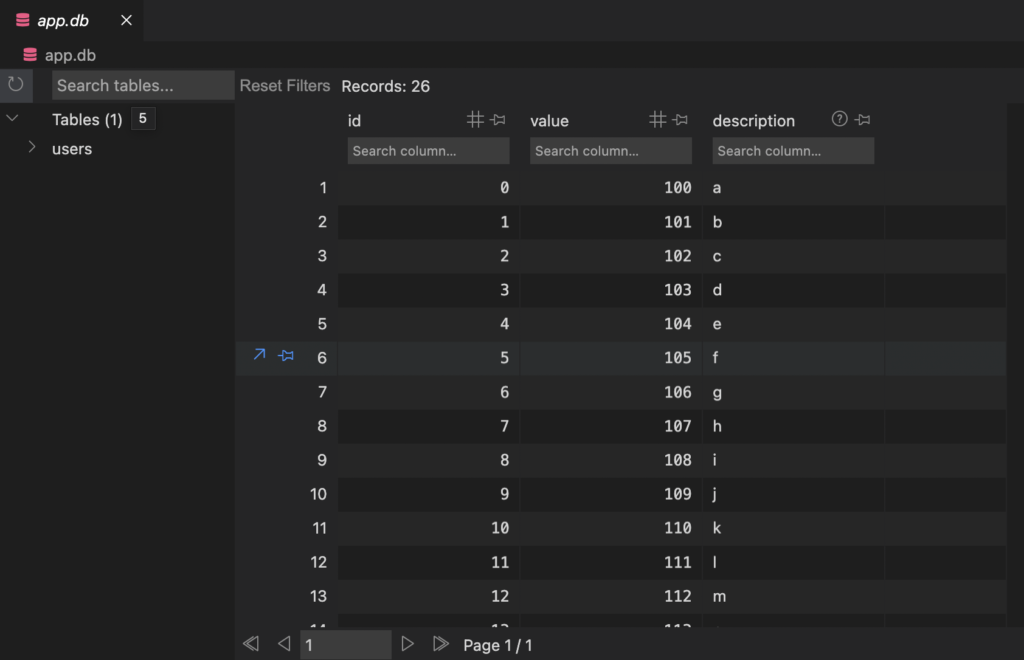
Task: Open row 6 with the arrow icon
Action: click(x=260, y=355)
